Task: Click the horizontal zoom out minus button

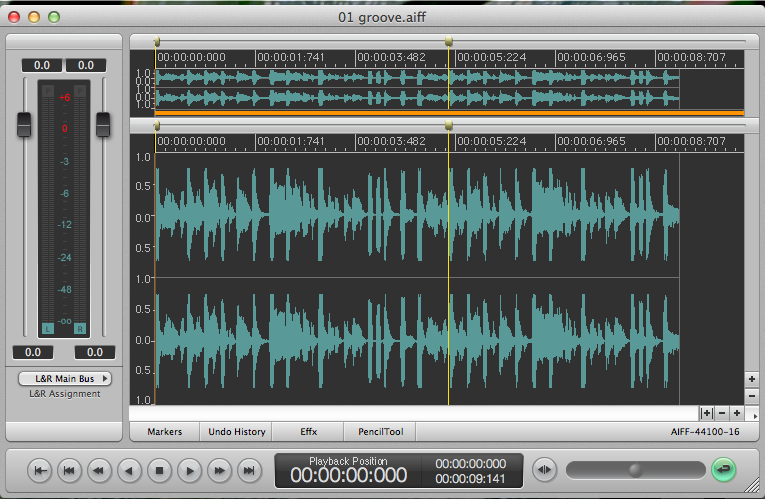Action: coord(722,412)
